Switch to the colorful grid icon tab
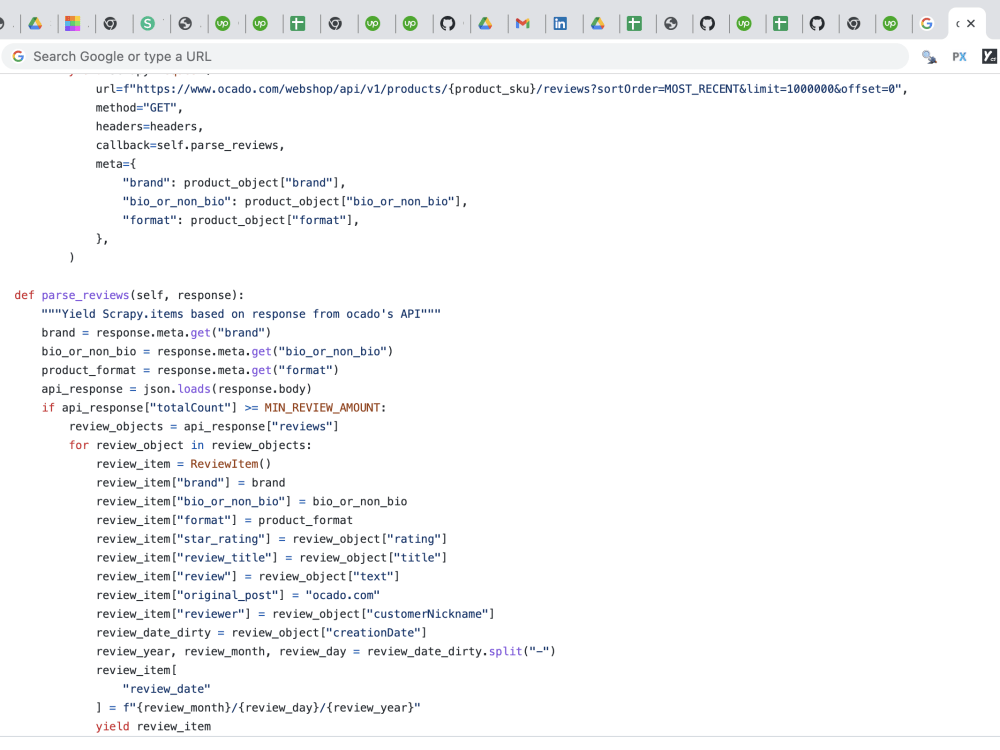This screenshot has height=750, width=1000. (x=73, y=24)
